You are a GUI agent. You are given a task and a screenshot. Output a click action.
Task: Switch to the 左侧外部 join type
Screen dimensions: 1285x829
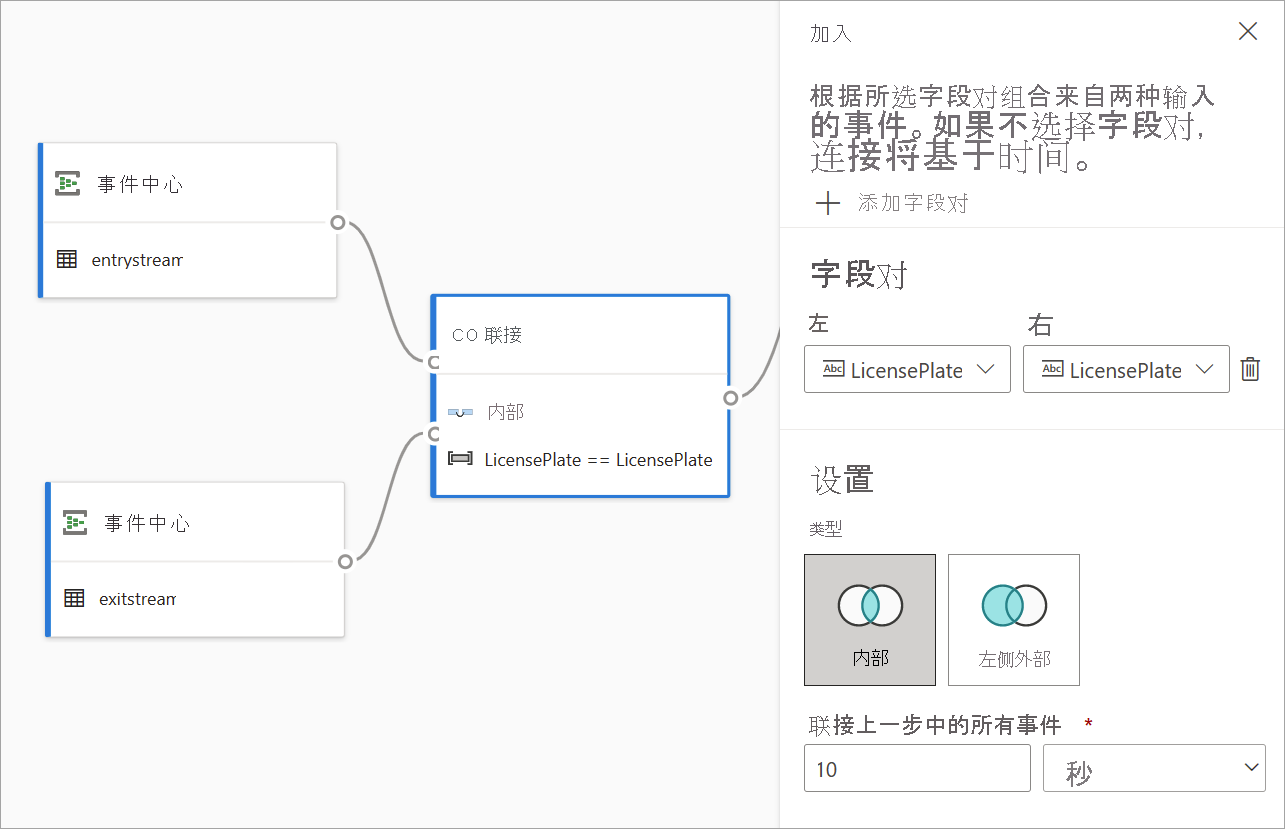coord(1013,619)
